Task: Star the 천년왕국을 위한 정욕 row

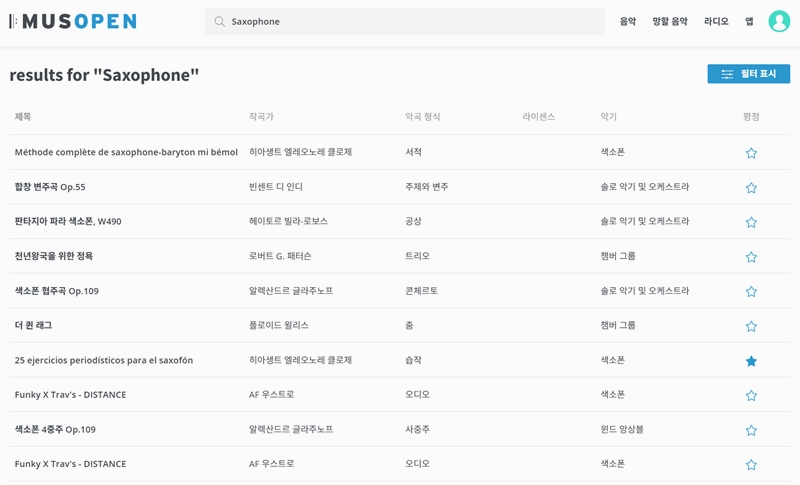Action: click(x=751, y=257)
